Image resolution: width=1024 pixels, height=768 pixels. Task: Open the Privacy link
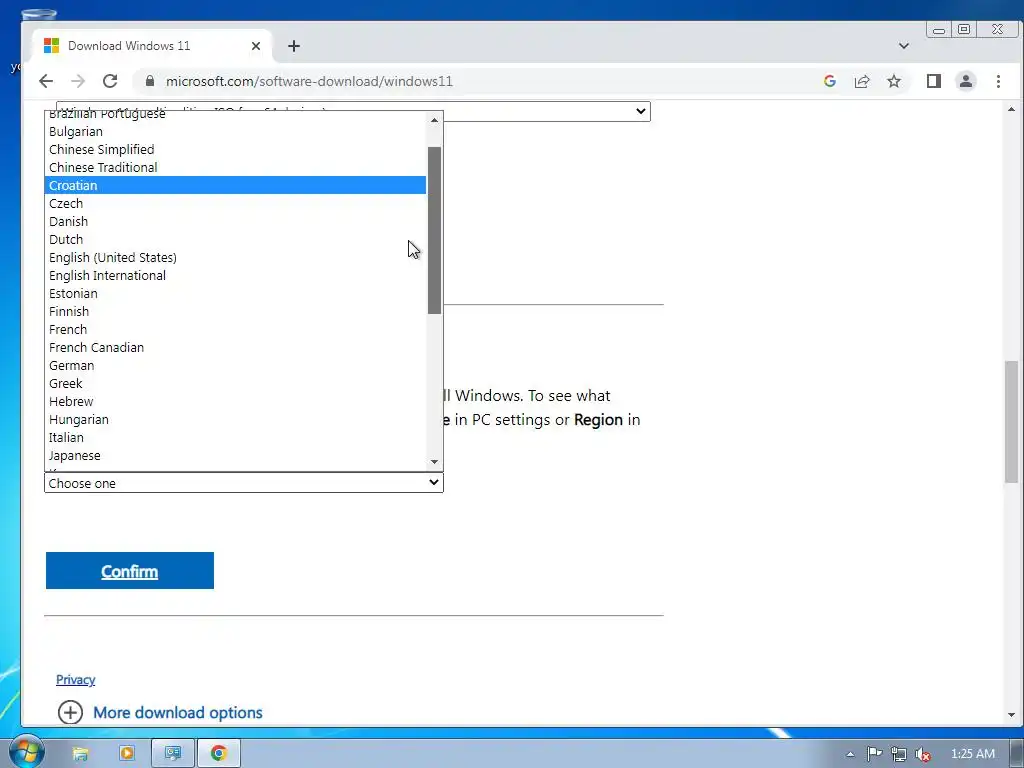(x=76, y=680)
